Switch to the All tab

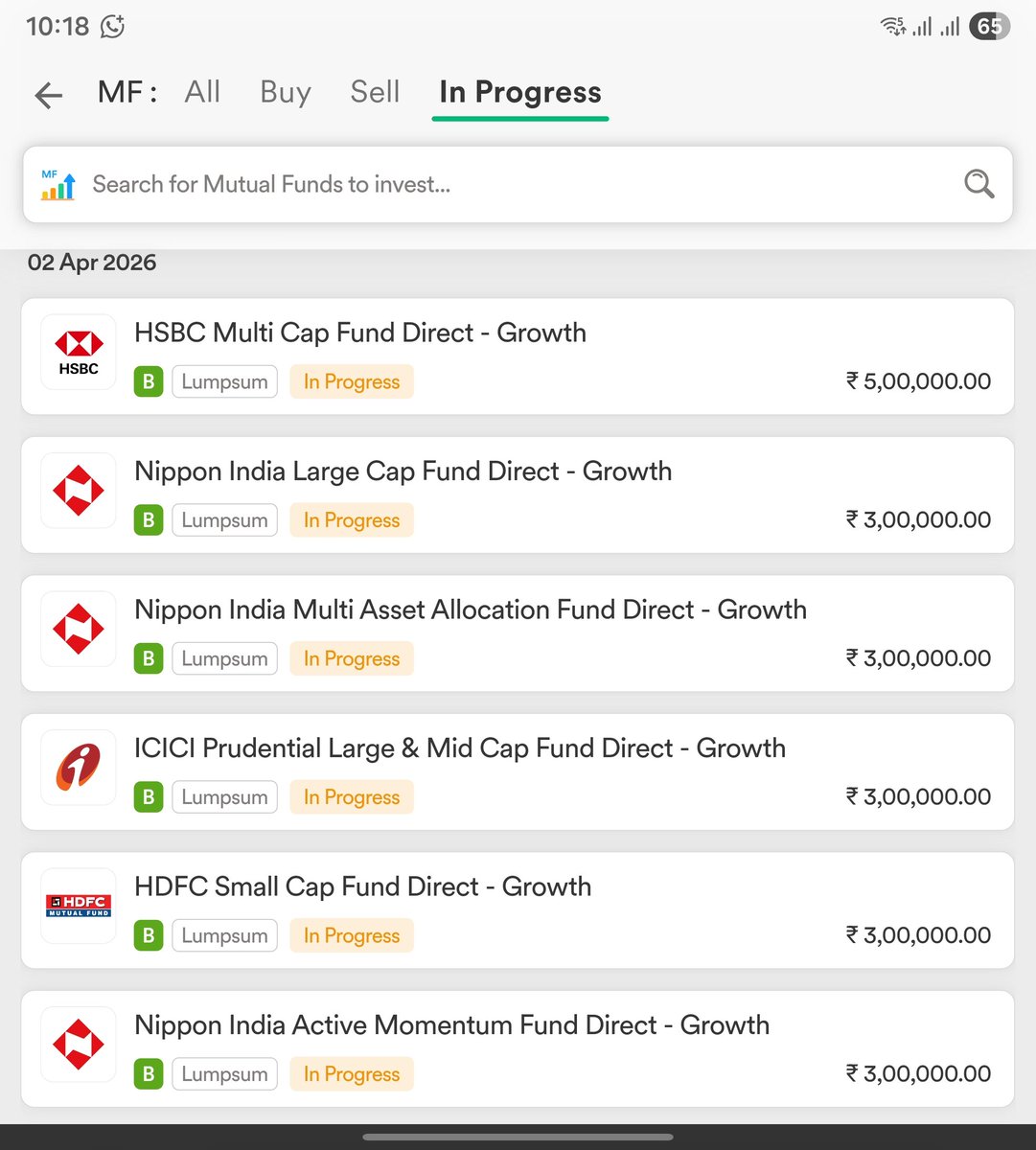pos(202,92)
